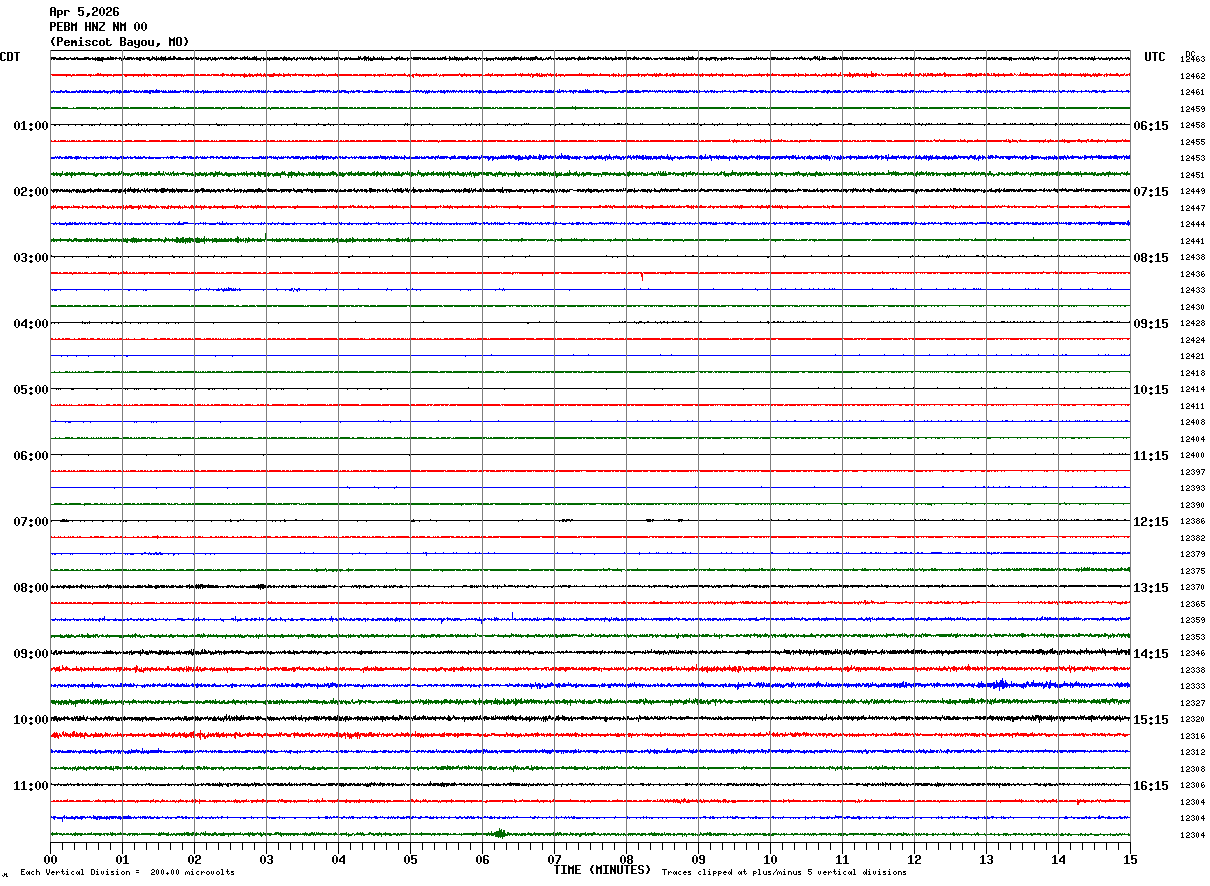The image size is (1210, 886).
Task: Click the '09:00' CDT hour label
Action: point(31,654)
